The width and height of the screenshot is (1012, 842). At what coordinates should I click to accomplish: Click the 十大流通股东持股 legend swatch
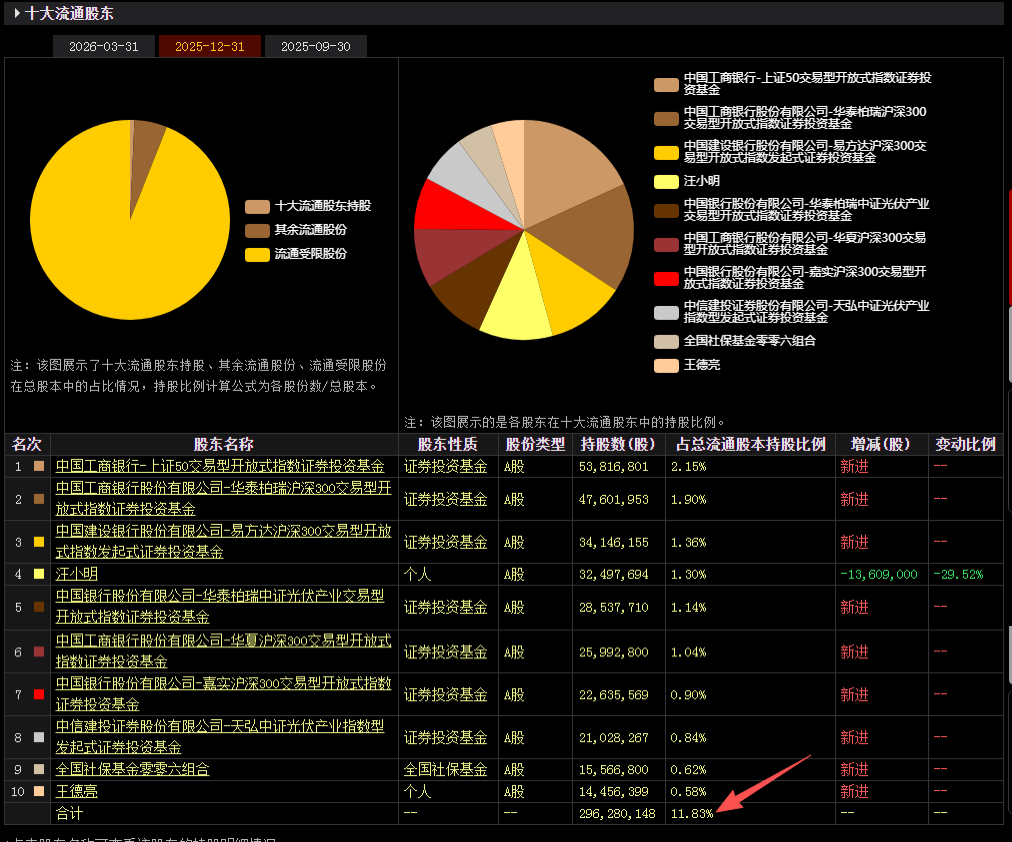coord(257,206)
